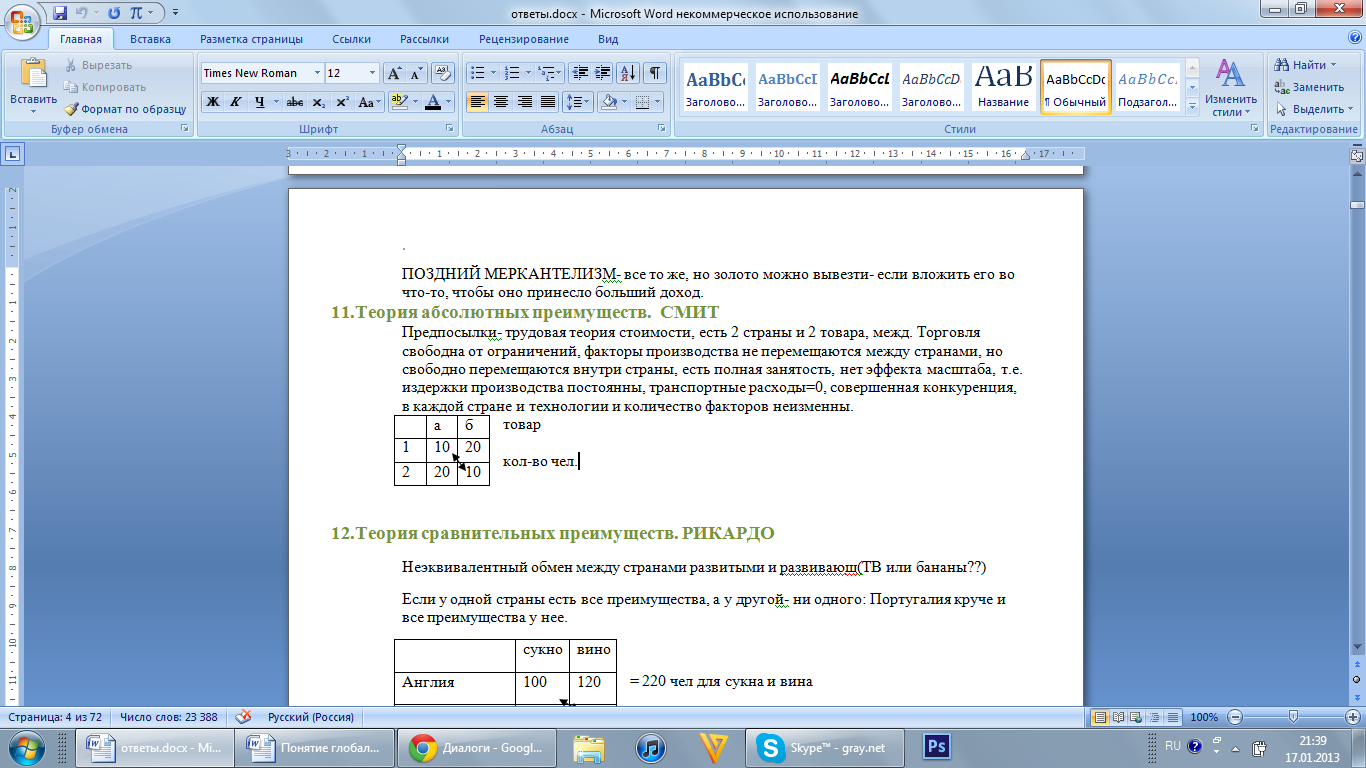Open numbered list style dropdown arrow
Viewport: 1366px width, 768px height.
pyautogui.click(x=527, y=73)
